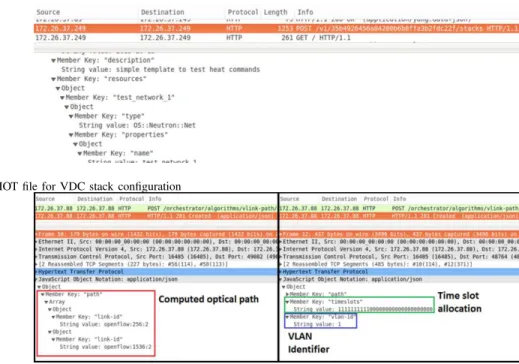
Task: Select JavaScript Object Notation row in left pane
Action: [x=156, y=279]
